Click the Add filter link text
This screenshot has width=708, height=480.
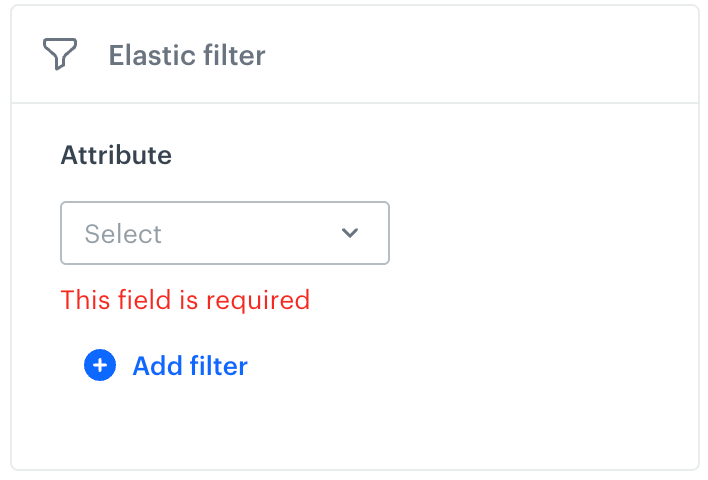[x=189, y=366]
